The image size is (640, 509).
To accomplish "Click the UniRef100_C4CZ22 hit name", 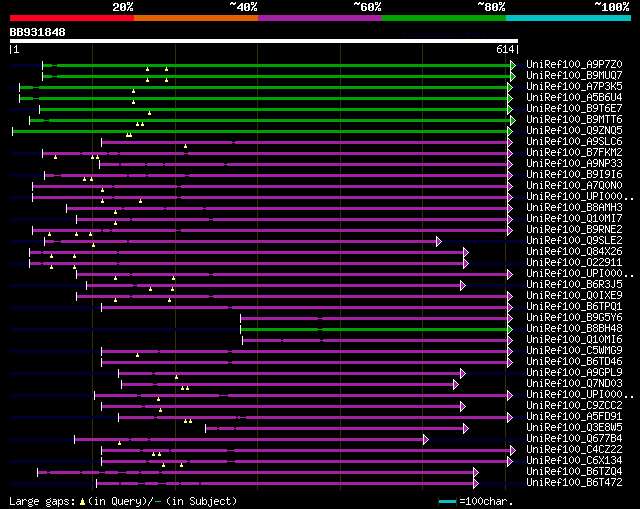I will pos(574,450).
